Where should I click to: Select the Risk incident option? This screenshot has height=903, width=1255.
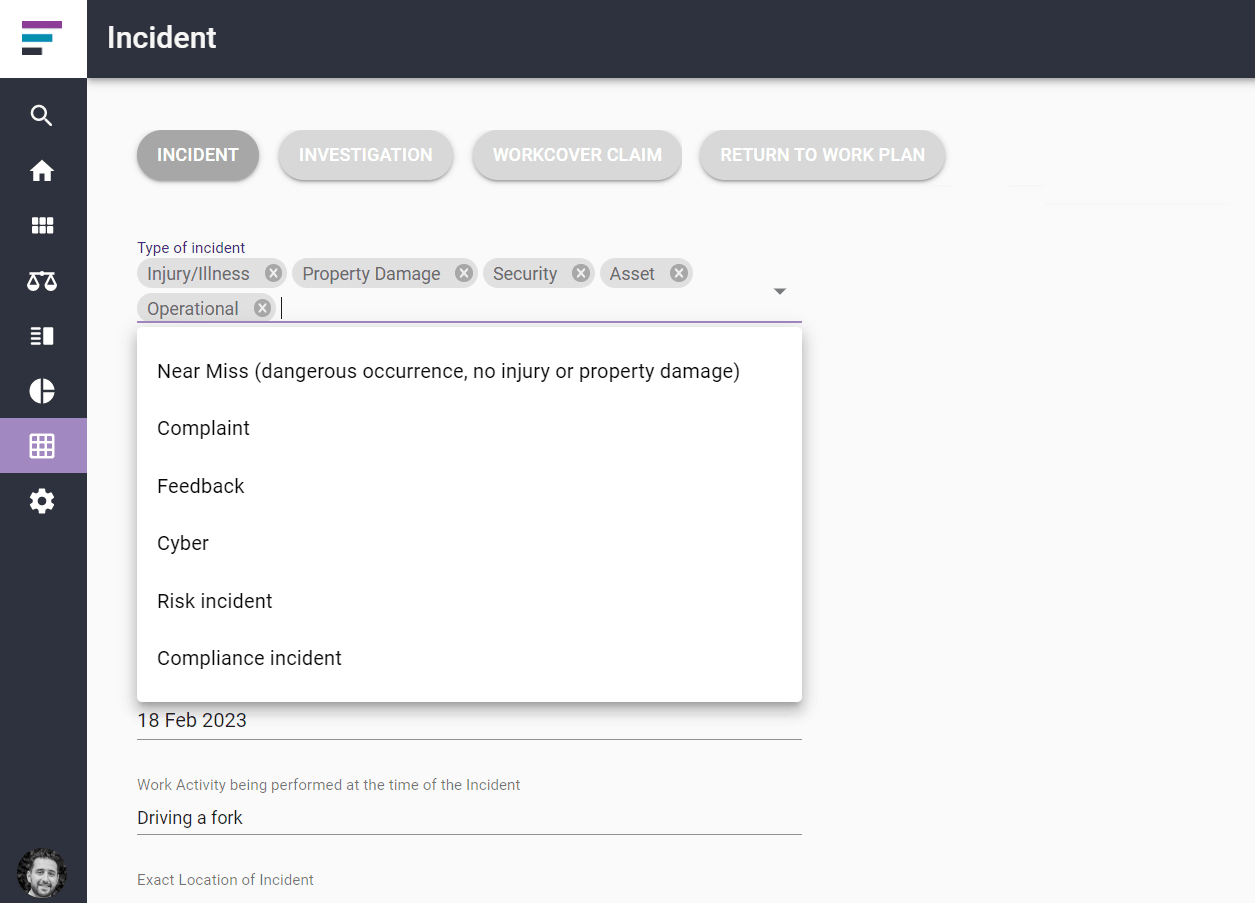click(x=469, y=601)
